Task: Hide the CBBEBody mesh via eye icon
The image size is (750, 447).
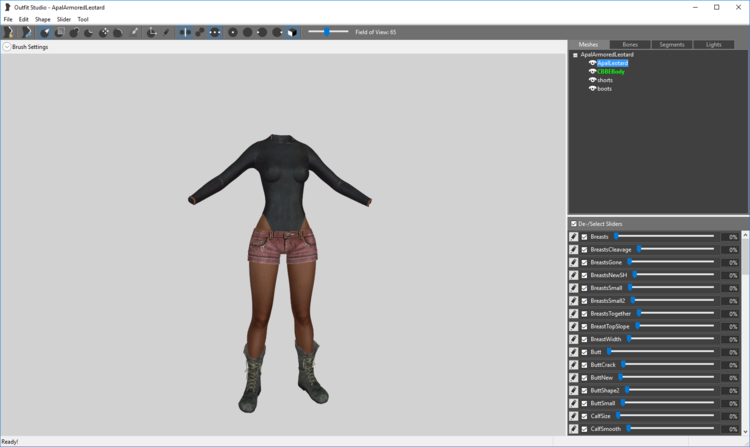Action: point(592,72)
